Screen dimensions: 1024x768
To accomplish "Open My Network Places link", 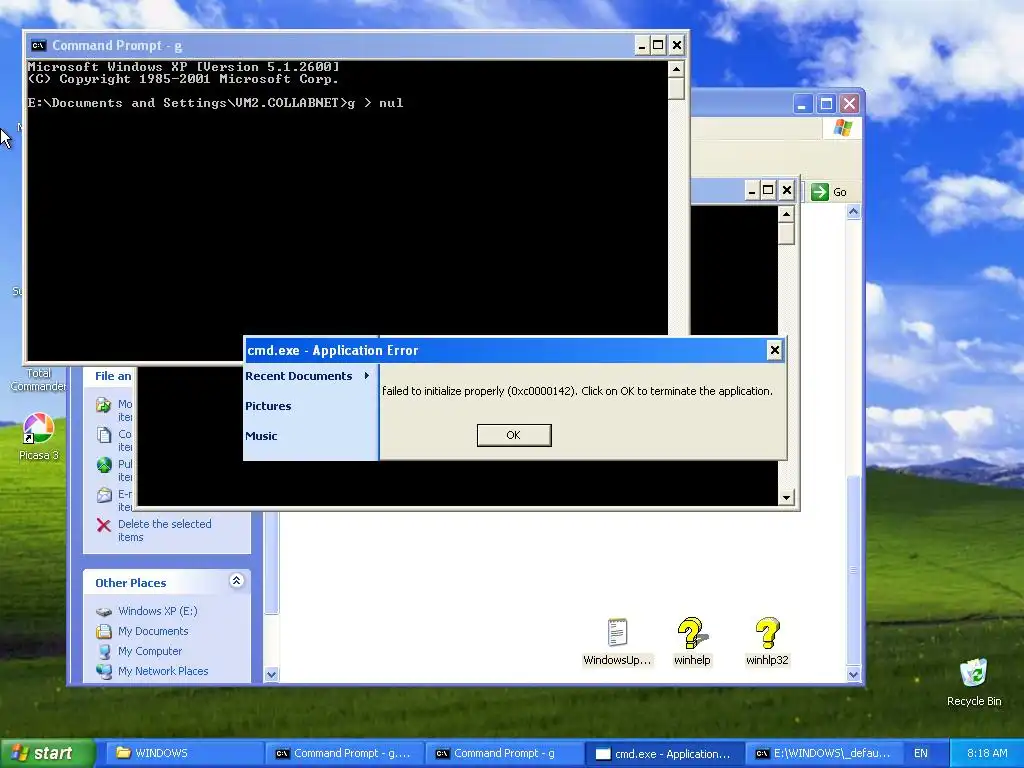I will click(x=163, y=671).
